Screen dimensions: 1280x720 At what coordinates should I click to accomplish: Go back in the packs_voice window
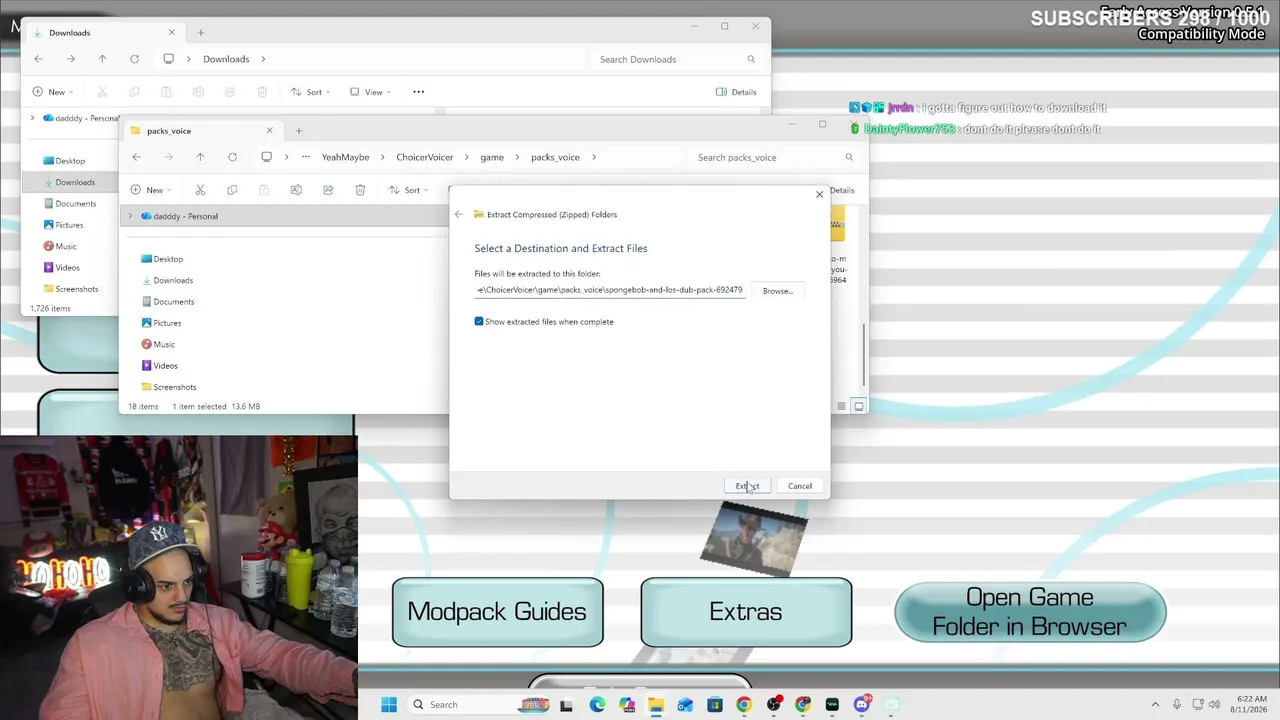pyautogui.click(x=136, y=157)
